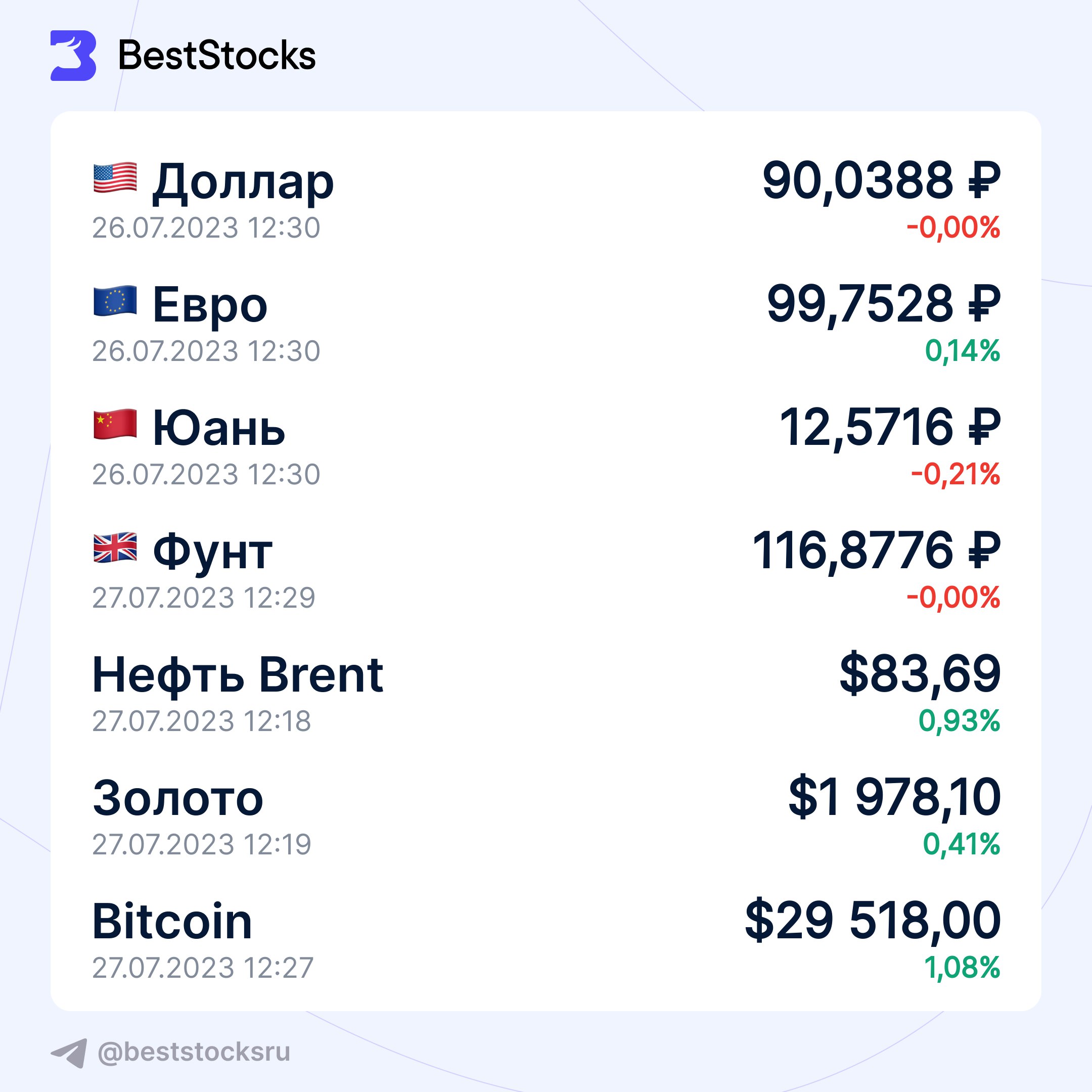
Task: Click the US flag icon
Action: (115, 177)
